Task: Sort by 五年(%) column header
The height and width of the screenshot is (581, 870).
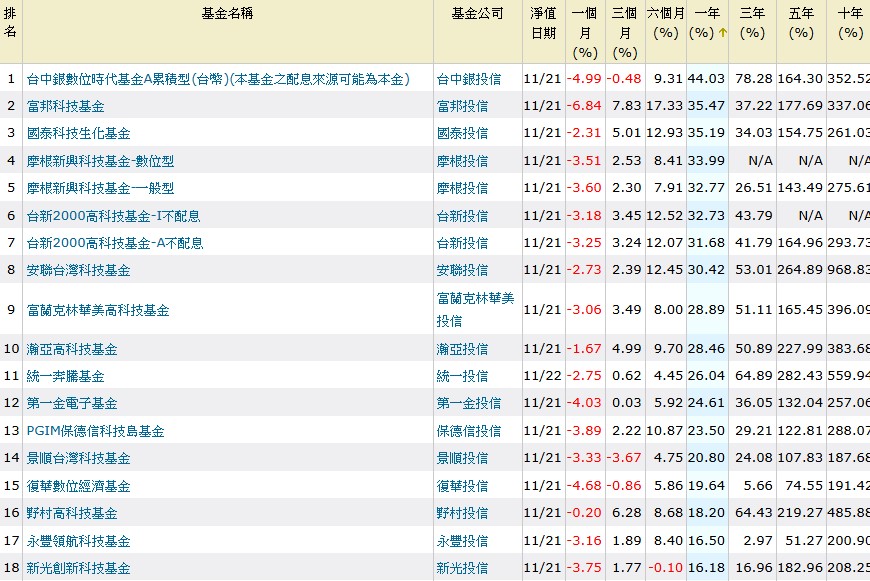Action: pos(801,23)
